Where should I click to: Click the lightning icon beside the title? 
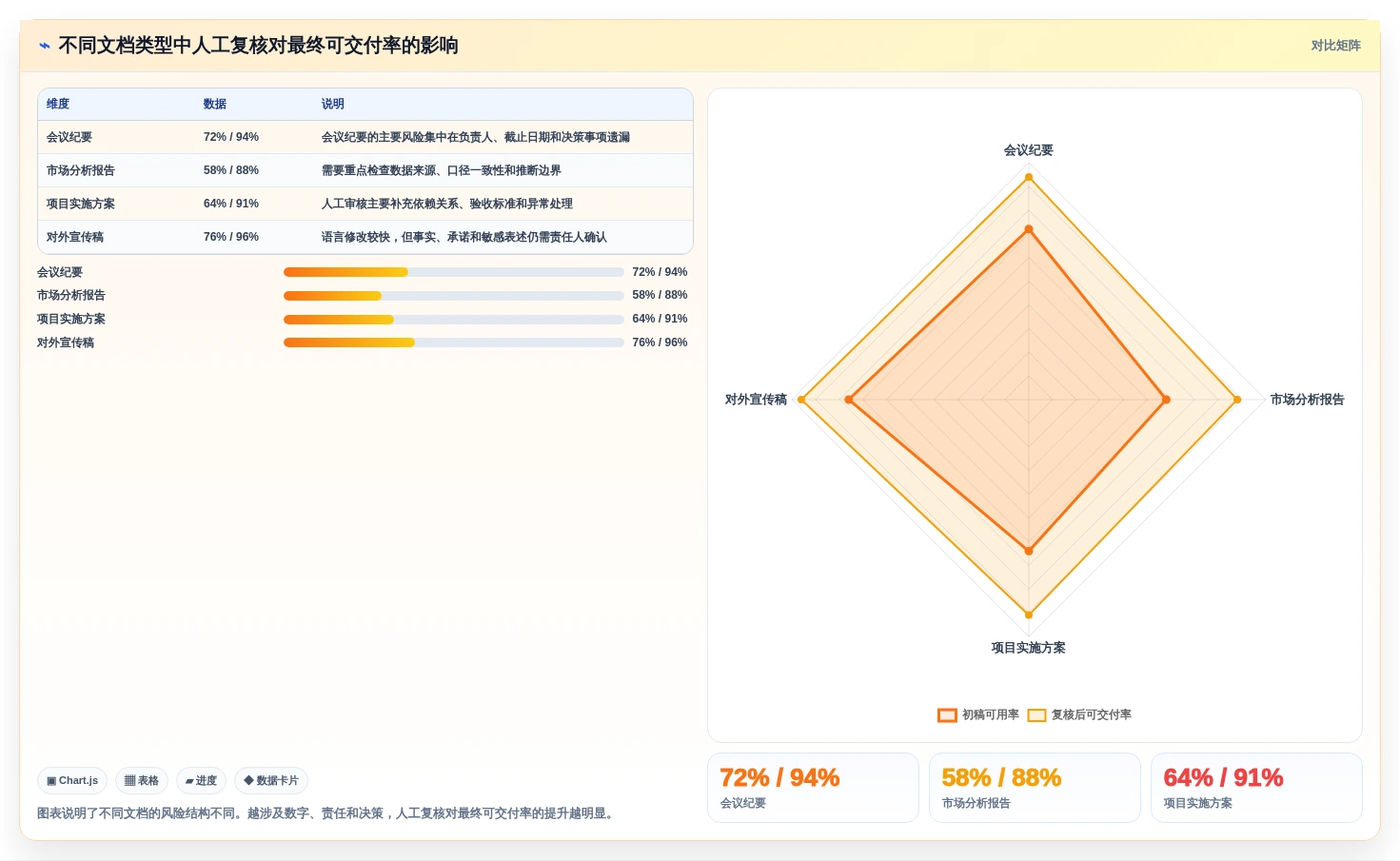point(44,46)
